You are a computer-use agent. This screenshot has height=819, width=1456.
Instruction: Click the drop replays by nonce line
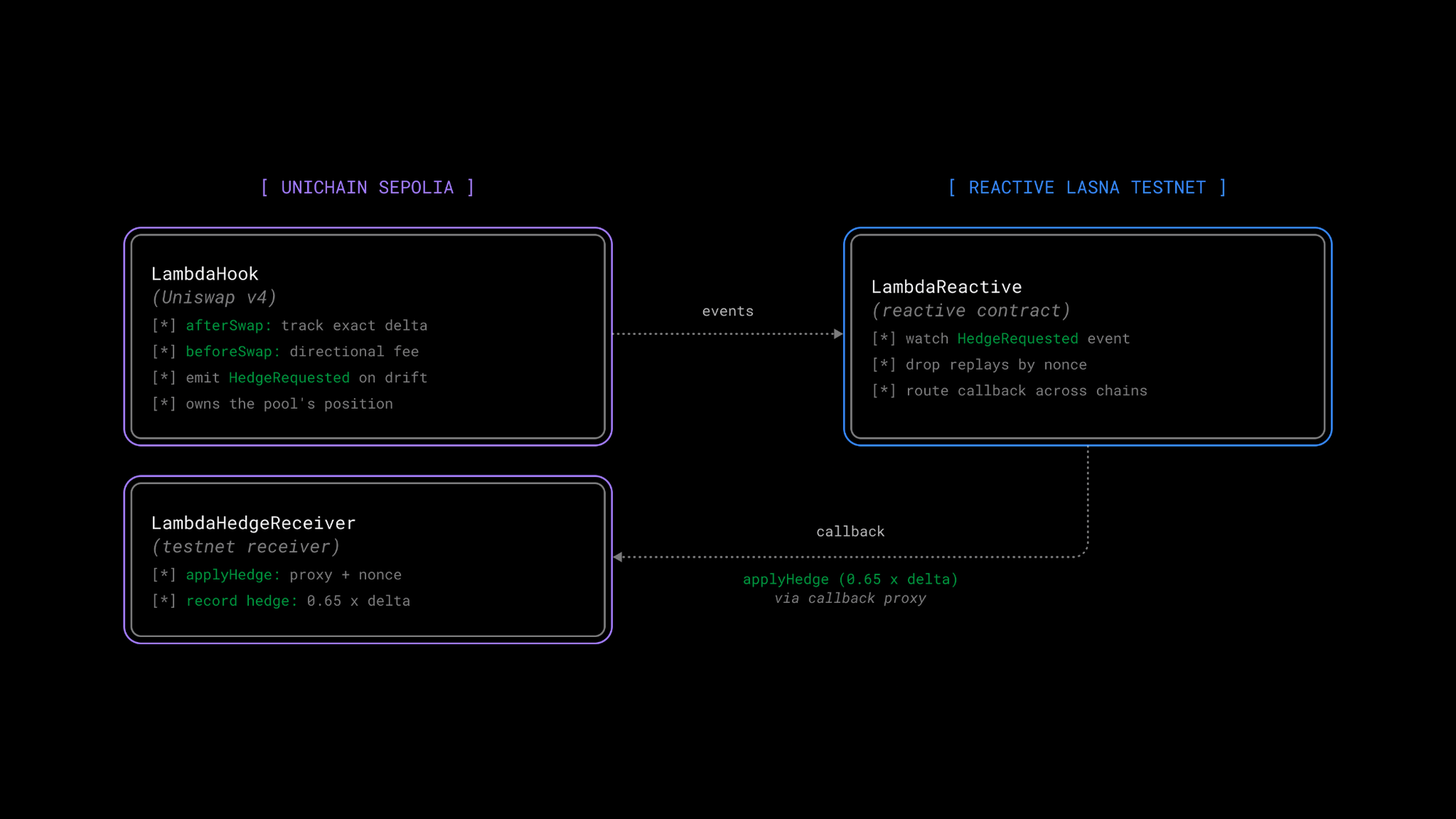point(979,365)
